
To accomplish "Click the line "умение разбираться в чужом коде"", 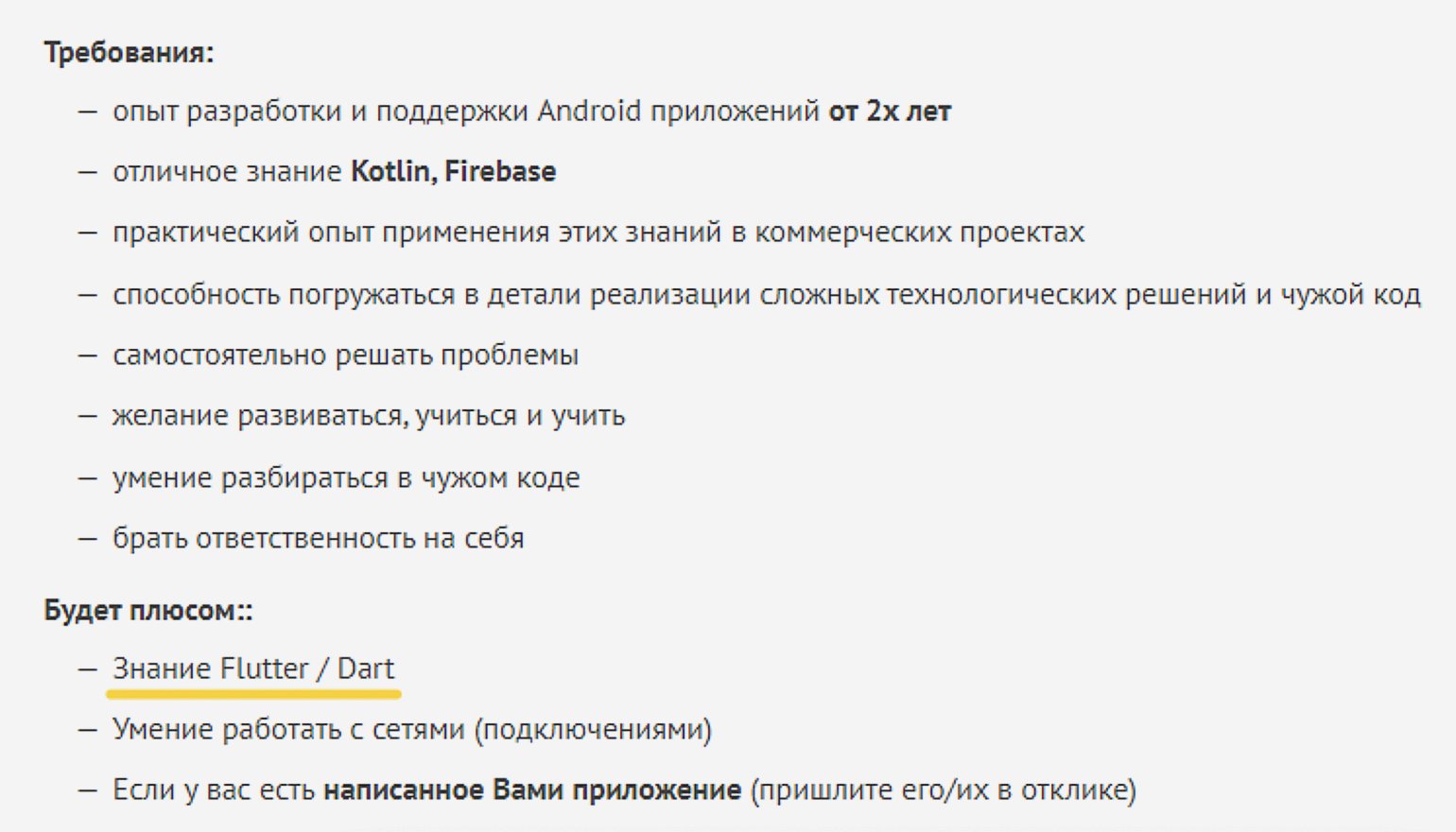I will (346, 477).
